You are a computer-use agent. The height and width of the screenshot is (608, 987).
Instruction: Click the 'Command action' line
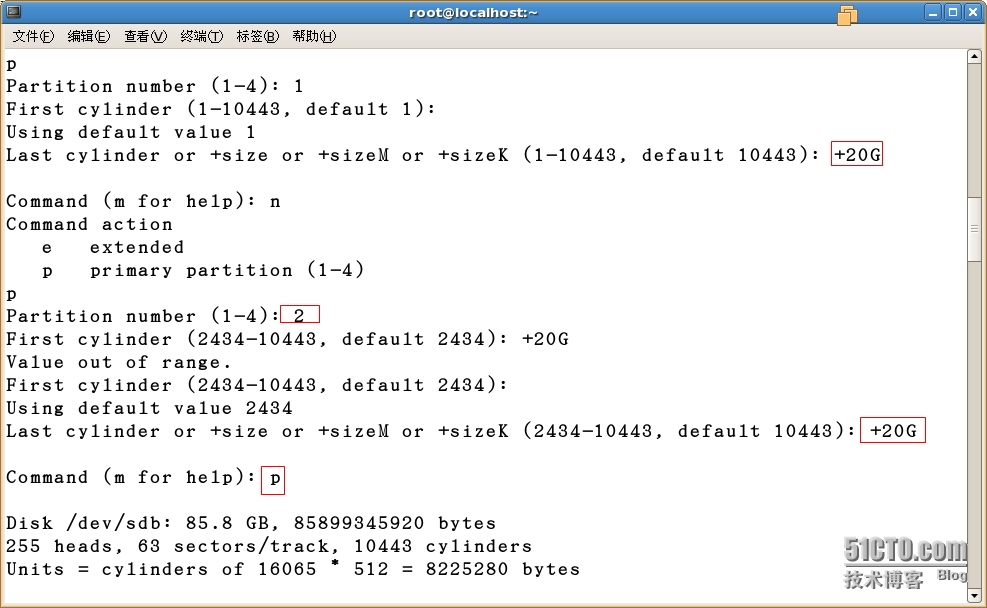[x=89, y=225]
